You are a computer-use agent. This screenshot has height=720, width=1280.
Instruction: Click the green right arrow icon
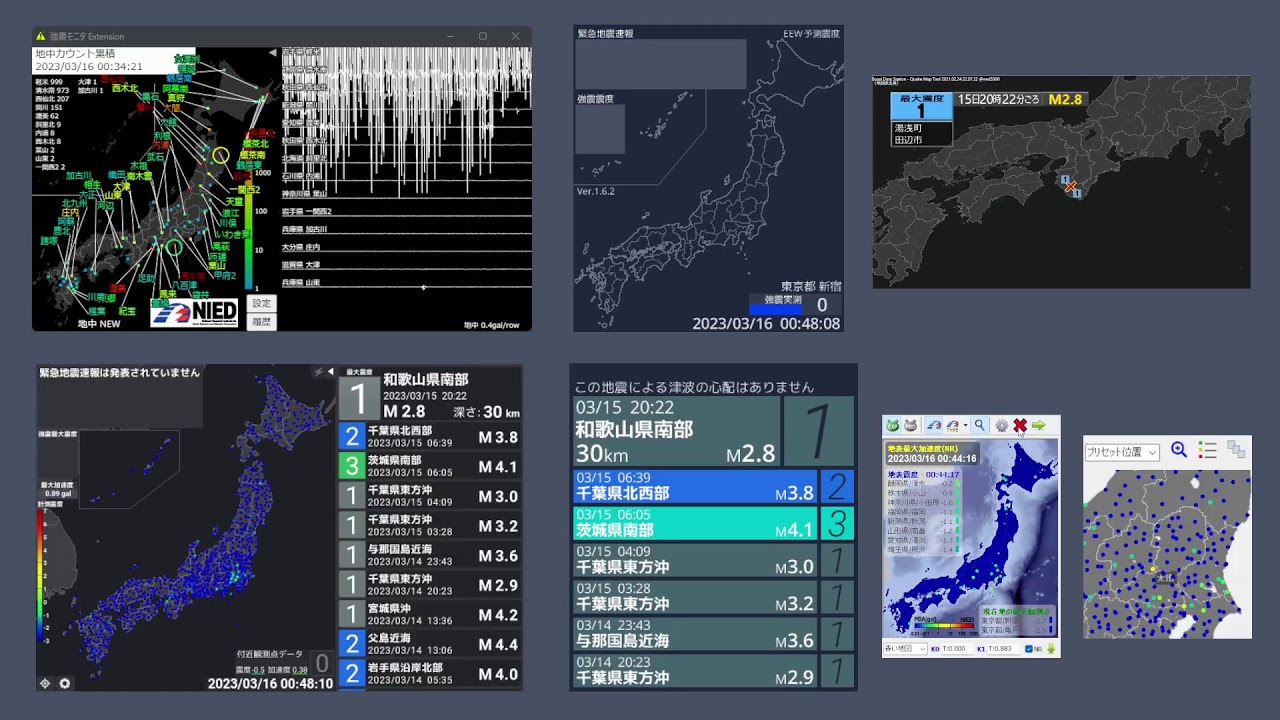tap(1039, 425)
